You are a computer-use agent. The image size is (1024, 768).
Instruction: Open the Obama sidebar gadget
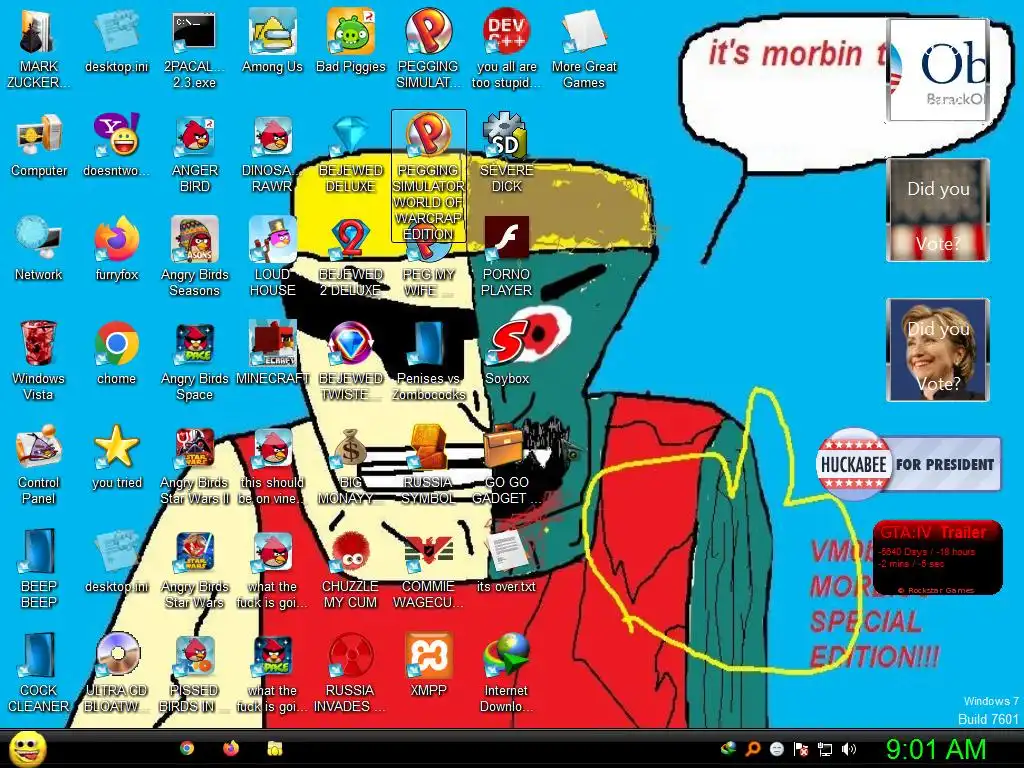[x=938, y=70]
